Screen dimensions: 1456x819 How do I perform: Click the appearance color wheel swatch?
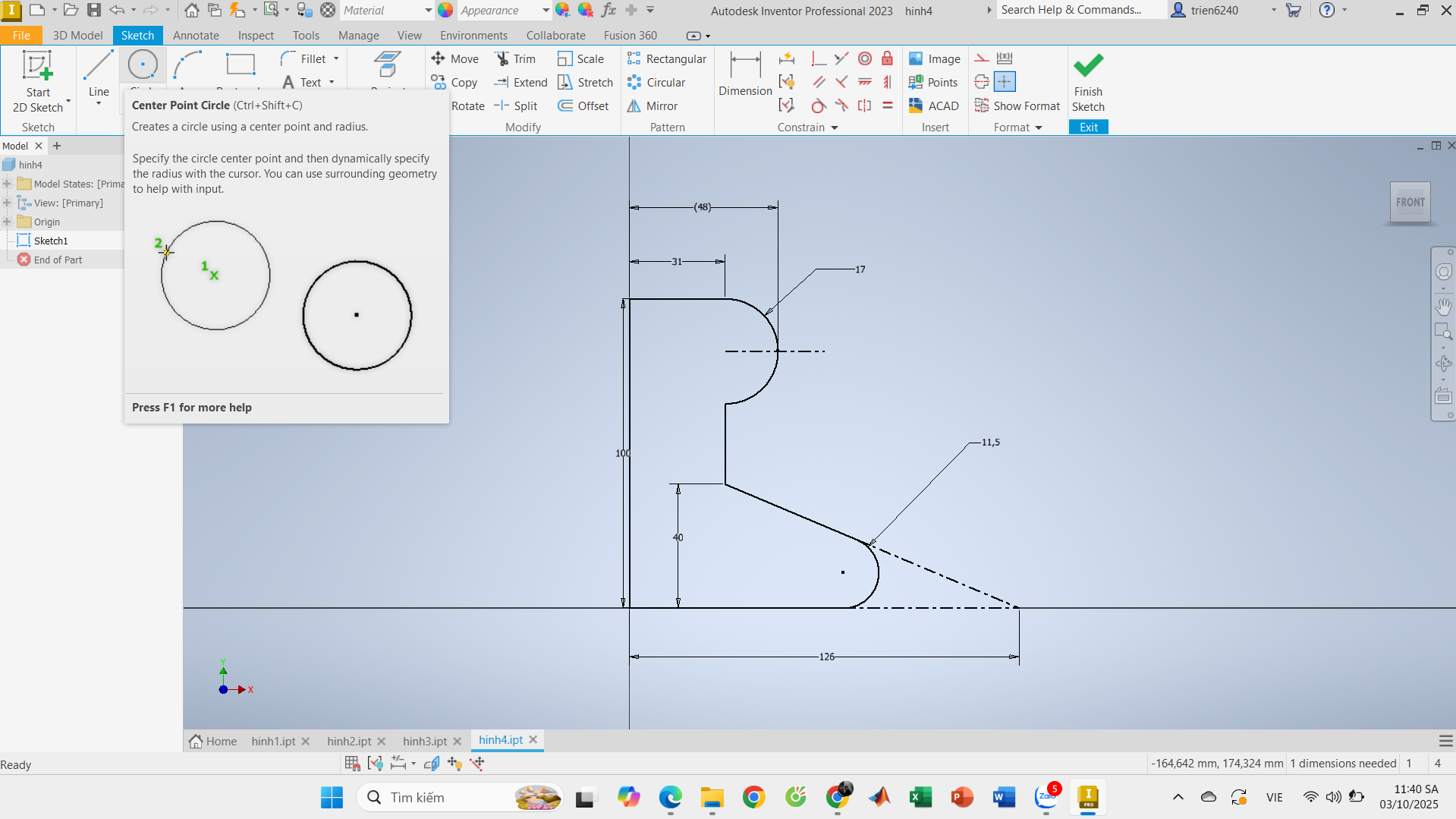coord(445,11)
